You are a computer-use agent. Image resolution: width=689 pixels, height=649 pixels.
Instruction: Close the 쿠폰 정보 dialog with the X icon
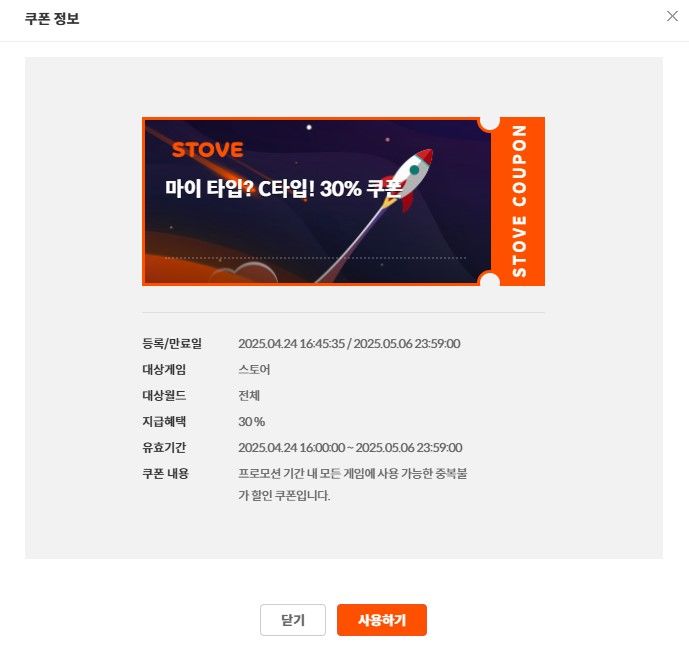click(672, 16)
